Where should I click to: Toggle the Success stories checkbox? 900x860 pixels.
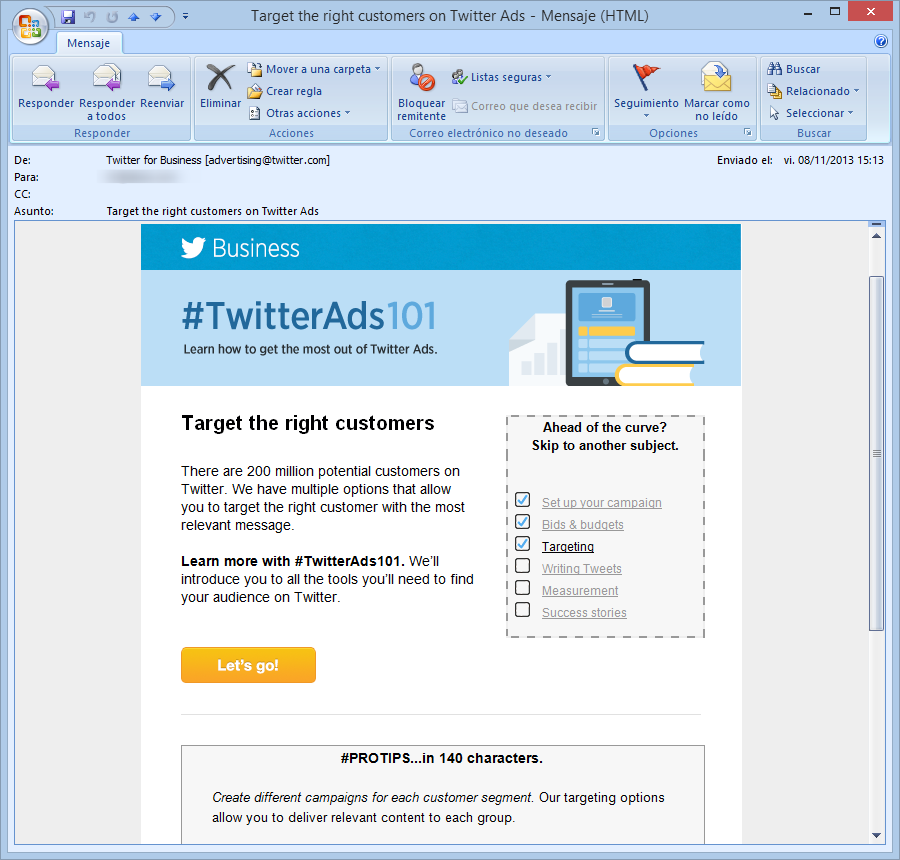click(522, 609)
